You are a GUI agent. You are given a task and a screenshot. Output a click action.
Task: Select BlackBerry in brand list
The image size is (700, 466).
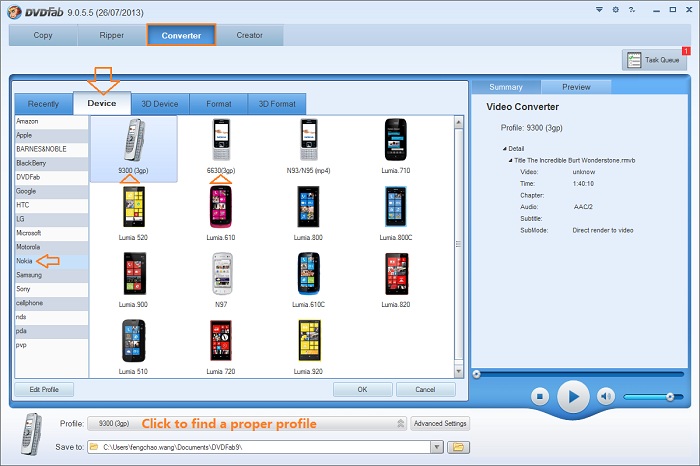(x=51, y=163)
